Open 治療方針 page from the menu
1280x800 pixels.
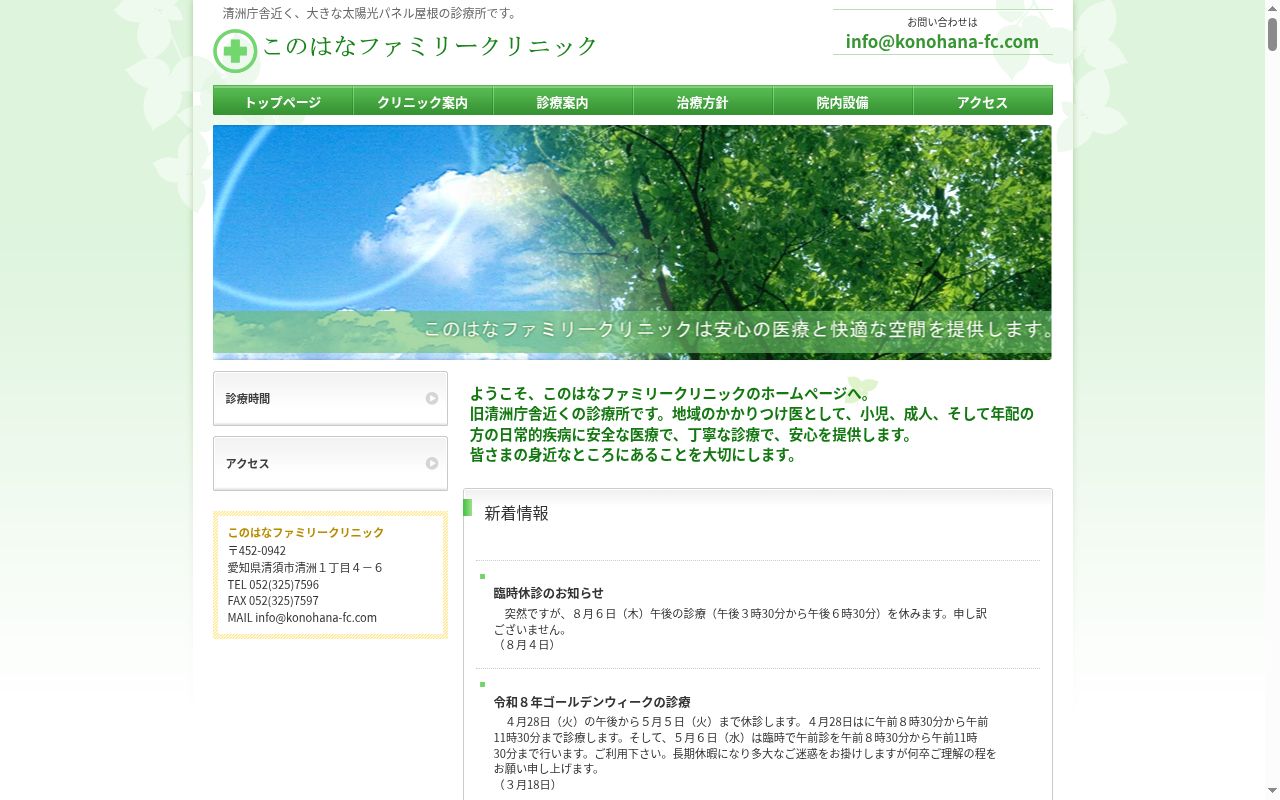(703, 101)
